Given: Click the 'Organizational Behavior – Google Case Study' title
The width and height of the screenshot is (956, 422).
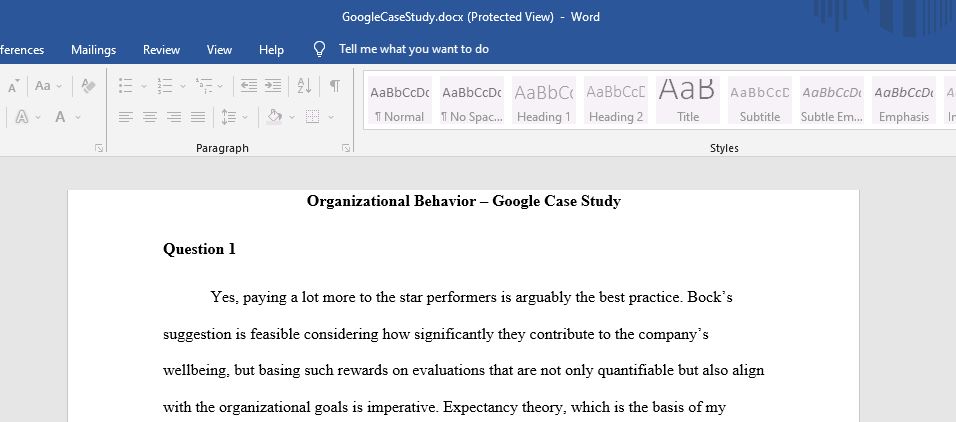Looking at the screenshot, I should tap(463, 201).
